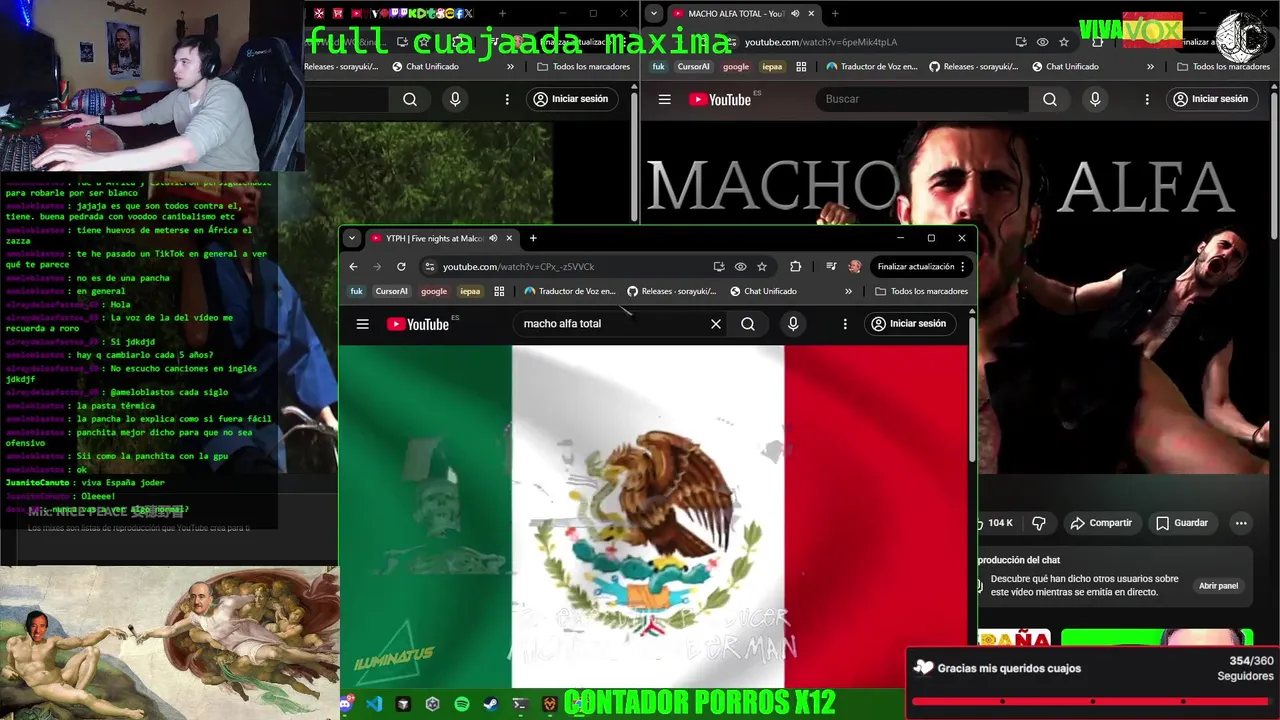The height and width of the screenshot is (720, 1280).
Task: Open 'iepaa' bookmark in MACHO ALFA window
Action: point(772,67)
